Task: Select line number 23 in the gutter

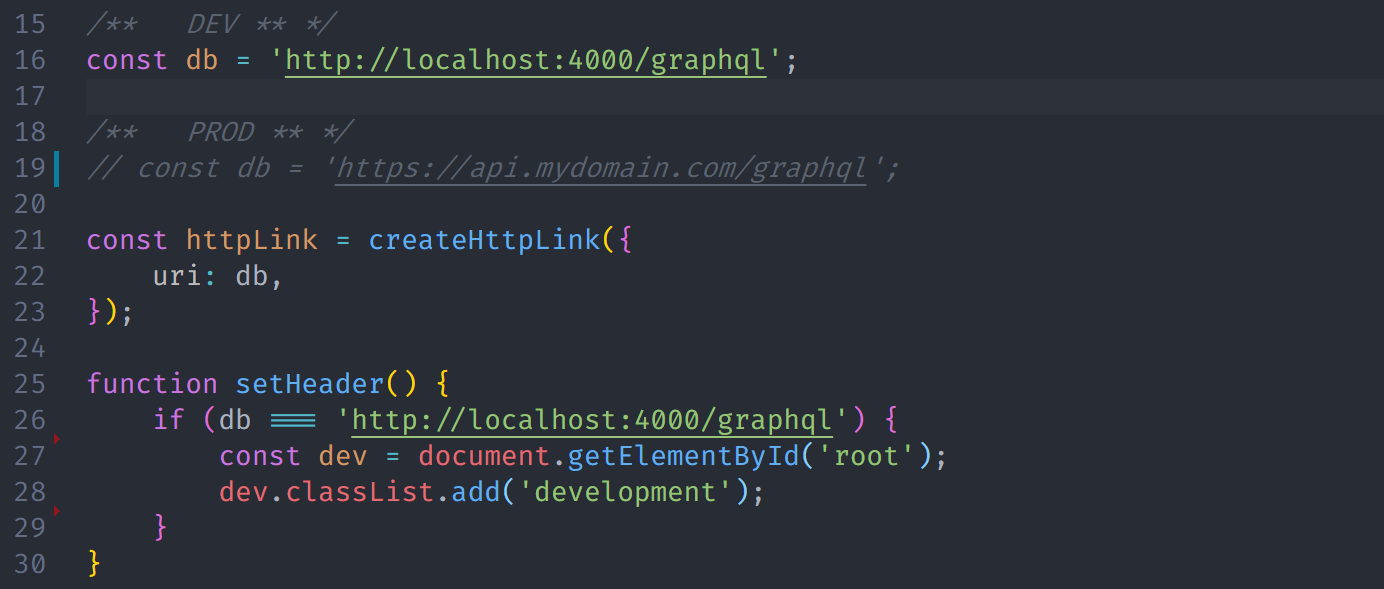Action: [x=31, y=312]
